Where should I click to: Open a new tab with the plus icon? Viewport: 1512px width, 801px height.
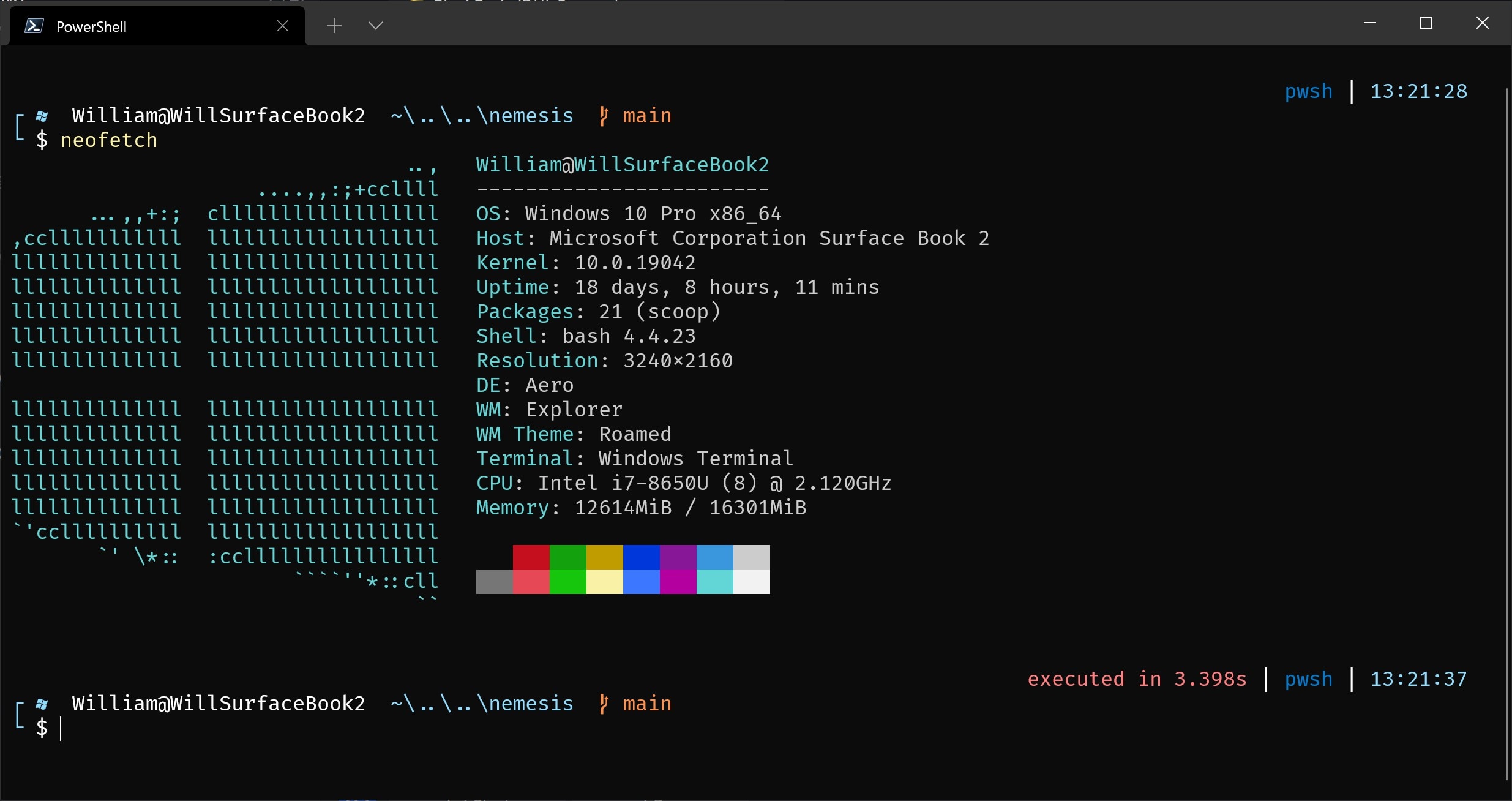(x=334, y=26)
